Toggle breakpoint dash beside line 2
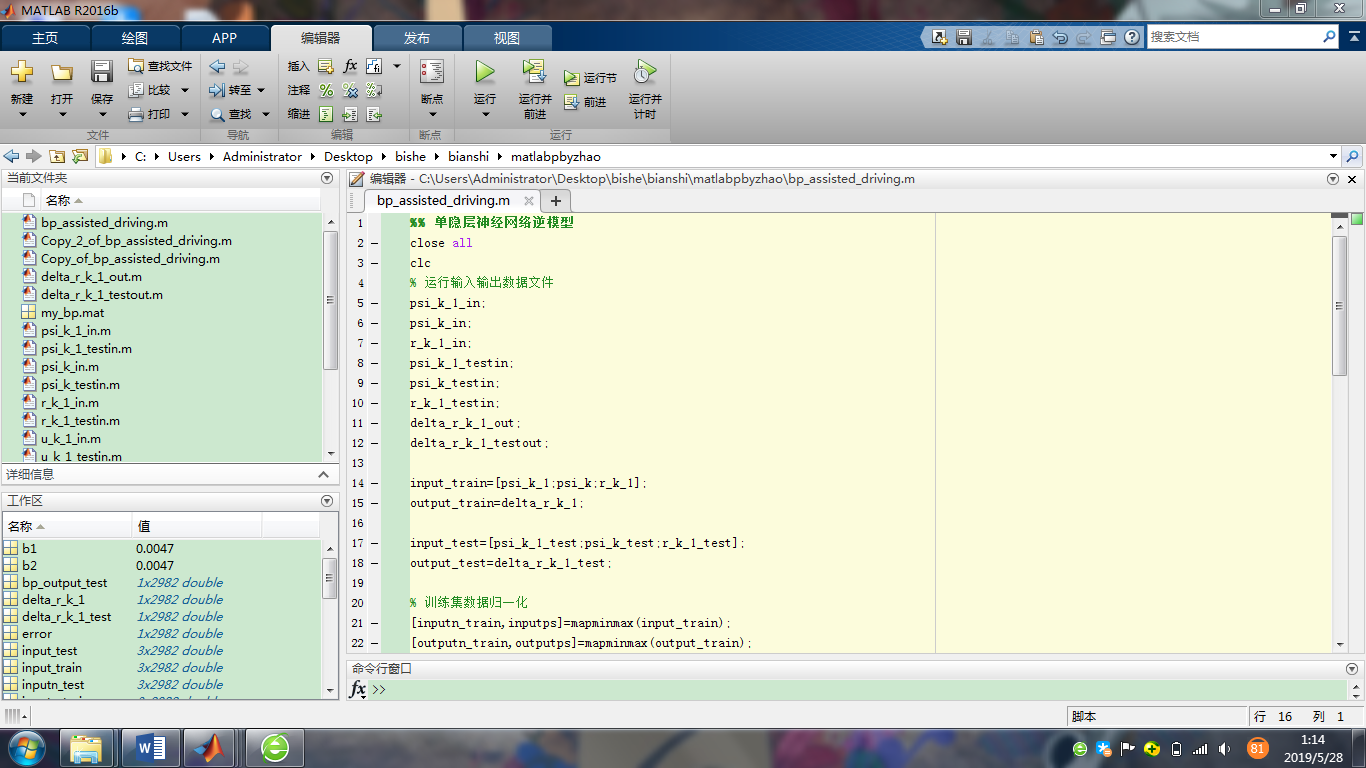The width and height of the screenshot is (1366, 768). (x=374, y=243)
